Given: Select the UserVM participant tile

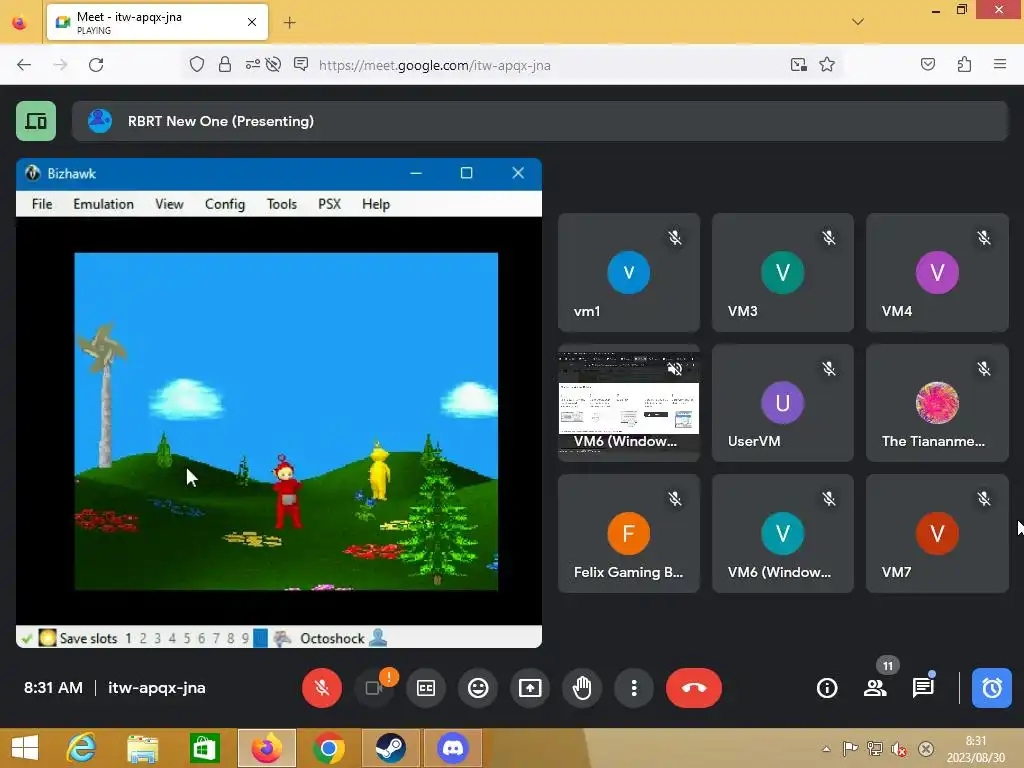Looking at the screenshot, I should click(x=782, y=403).
